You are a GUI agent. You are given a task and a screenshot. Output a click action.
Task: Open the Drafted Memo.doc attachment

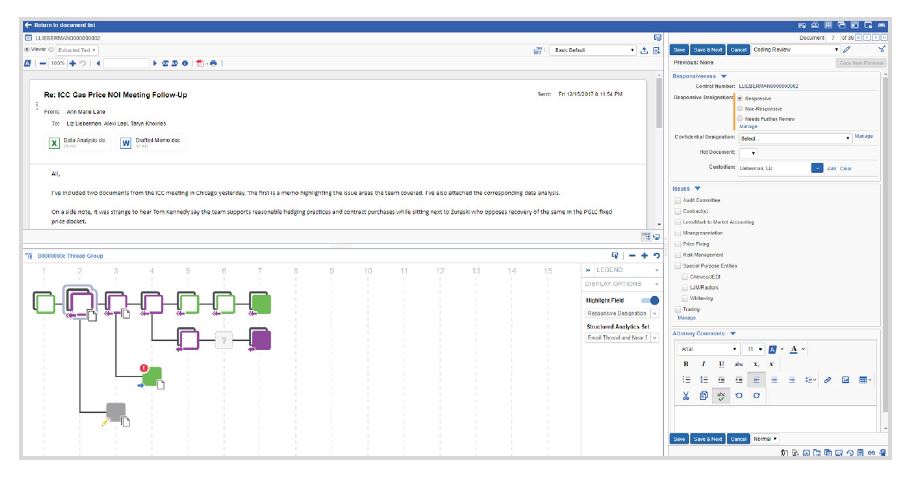pos(141,143)
